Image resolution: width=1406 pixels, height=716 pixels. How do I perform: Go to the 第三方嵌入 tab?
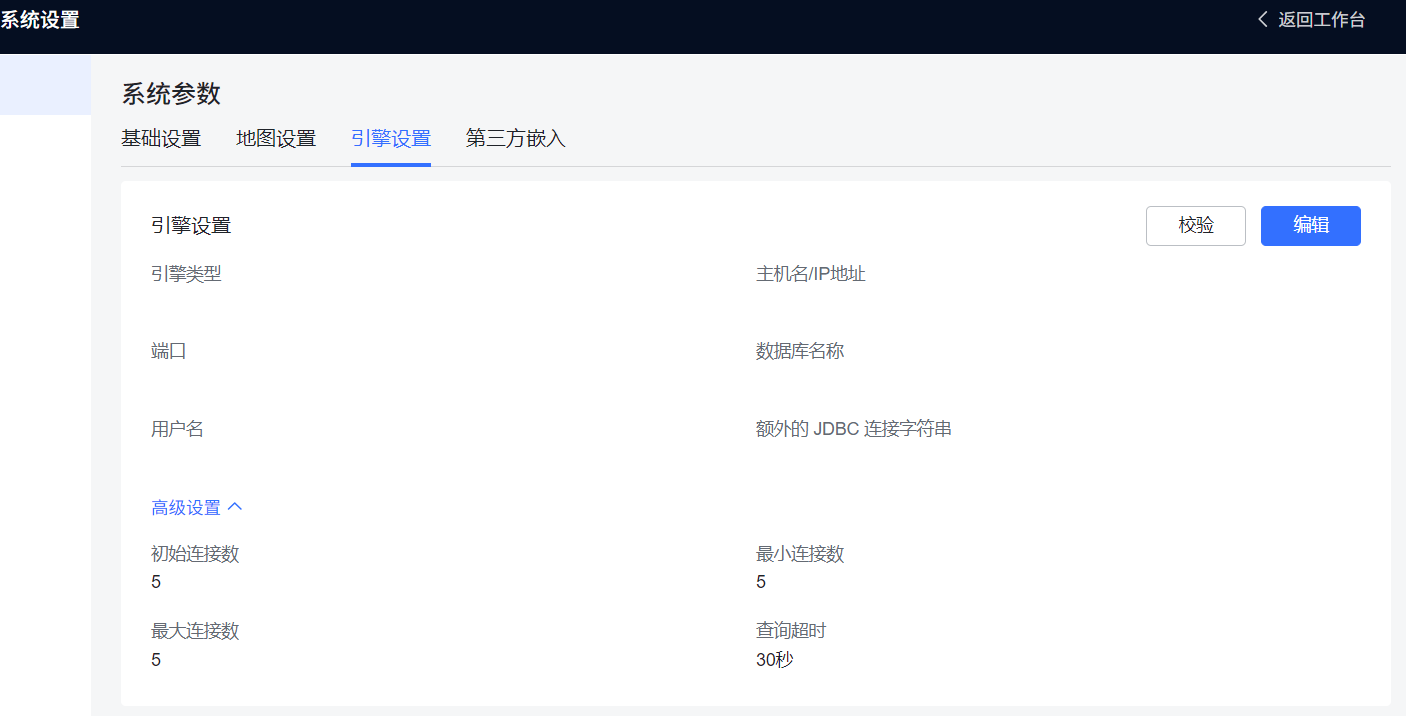[516, 139]
